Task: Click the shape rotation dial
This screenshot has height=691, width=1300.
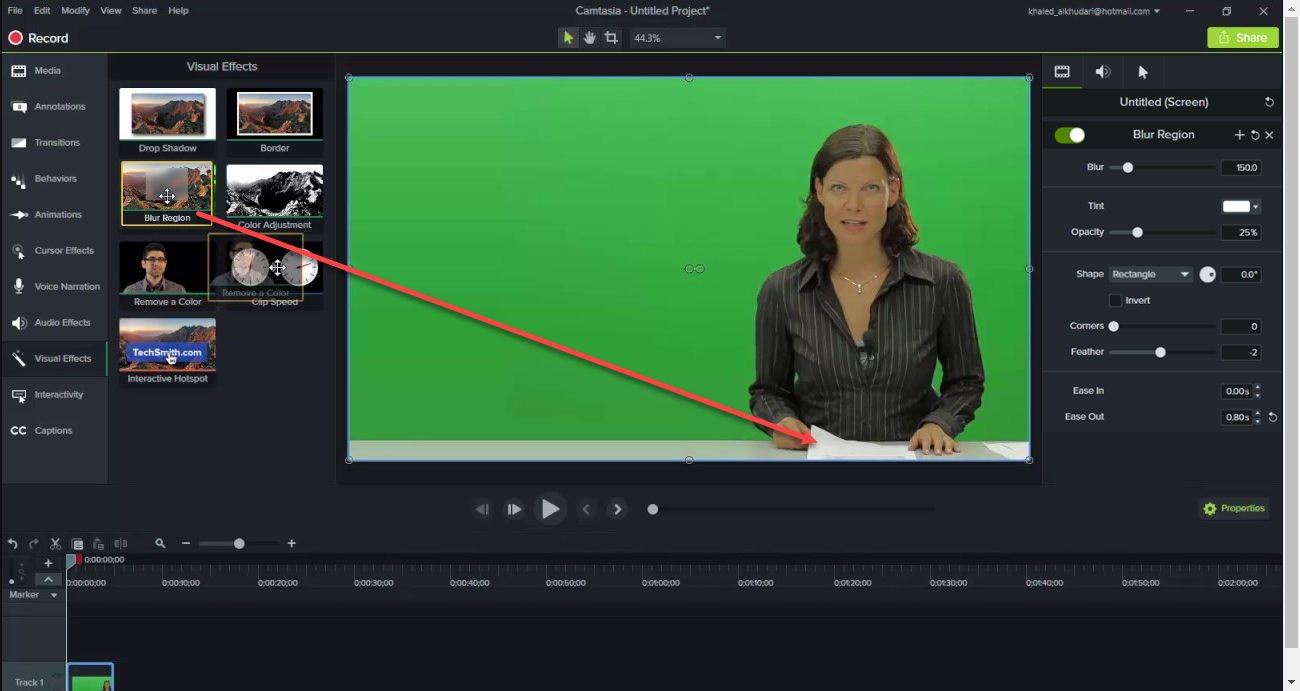Action: click(x=1208, y=274)
